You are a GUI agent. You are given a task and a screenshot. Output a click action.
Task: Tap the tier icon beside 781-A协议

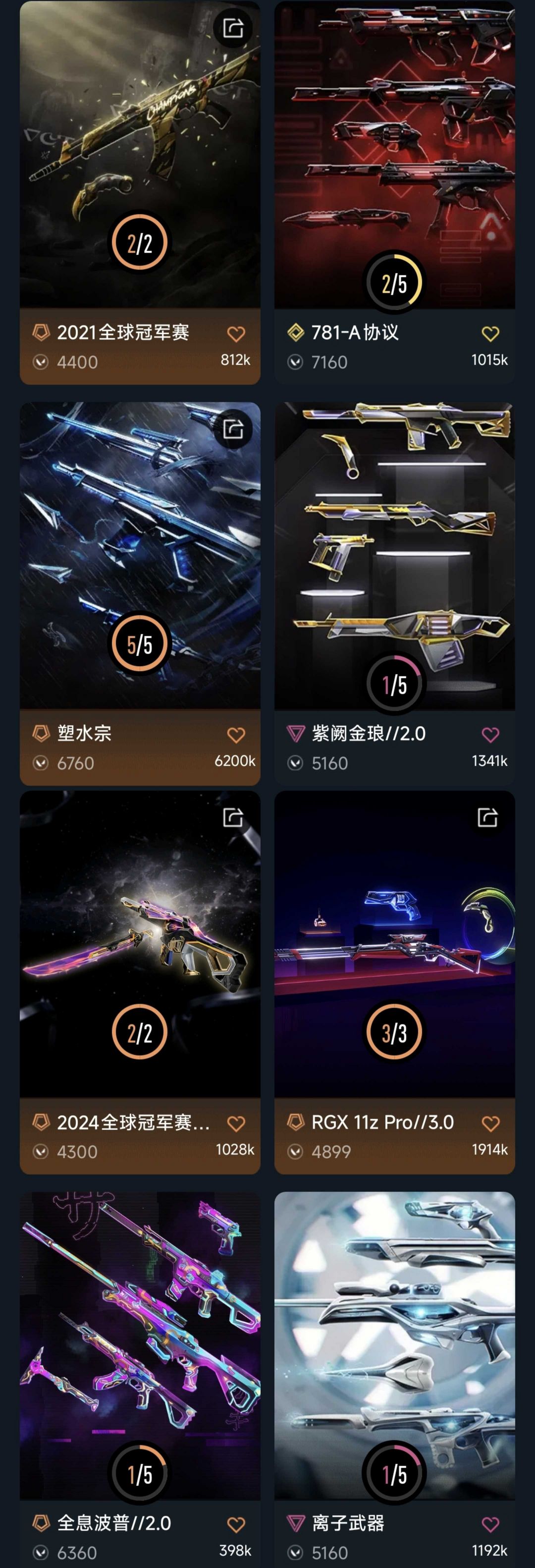(295, 332)
